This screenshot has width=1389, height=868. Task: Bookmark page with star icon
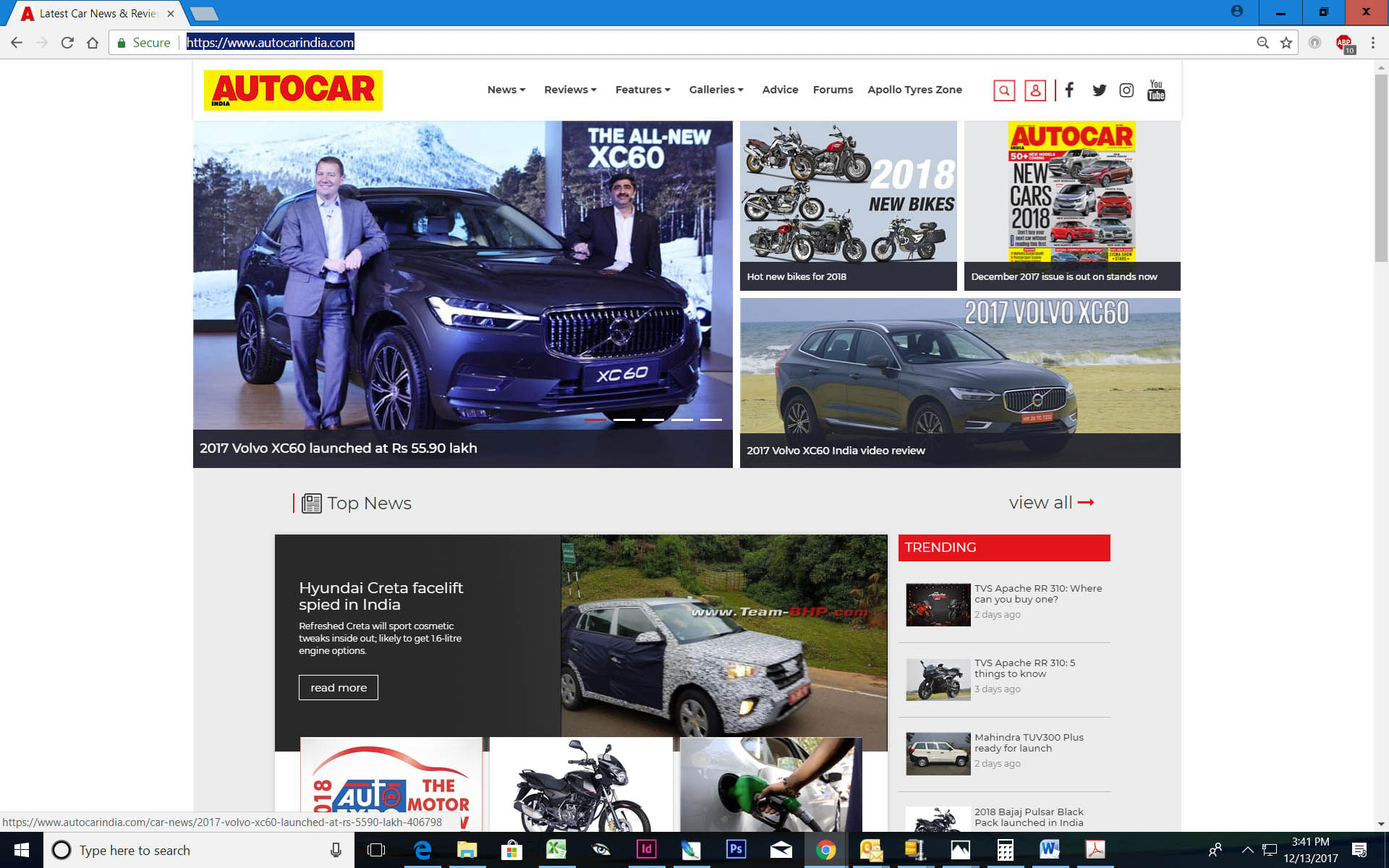click(1286, 43)
